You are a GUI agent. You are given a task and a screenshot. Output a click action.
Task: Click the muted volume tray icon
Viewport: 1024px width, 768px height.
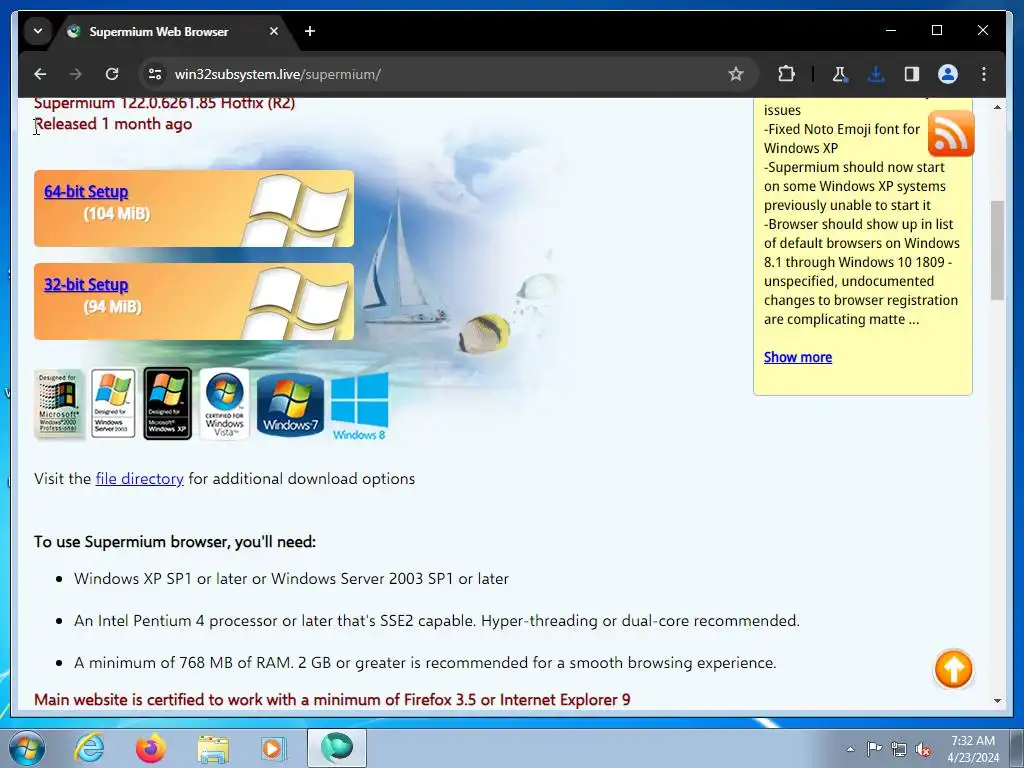923,750
